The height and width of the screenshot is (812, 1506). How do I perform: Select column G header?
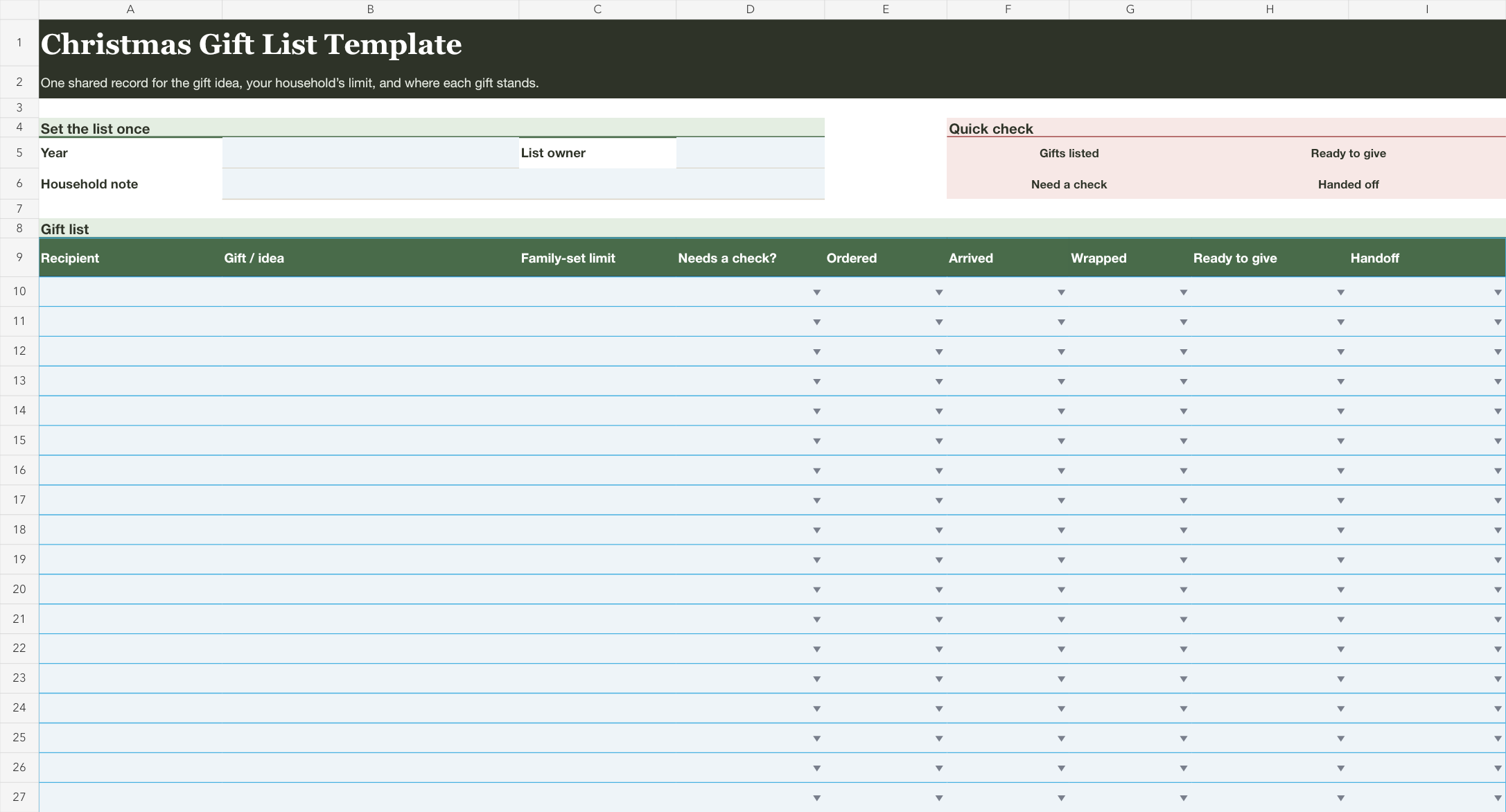pos(1130,10)
